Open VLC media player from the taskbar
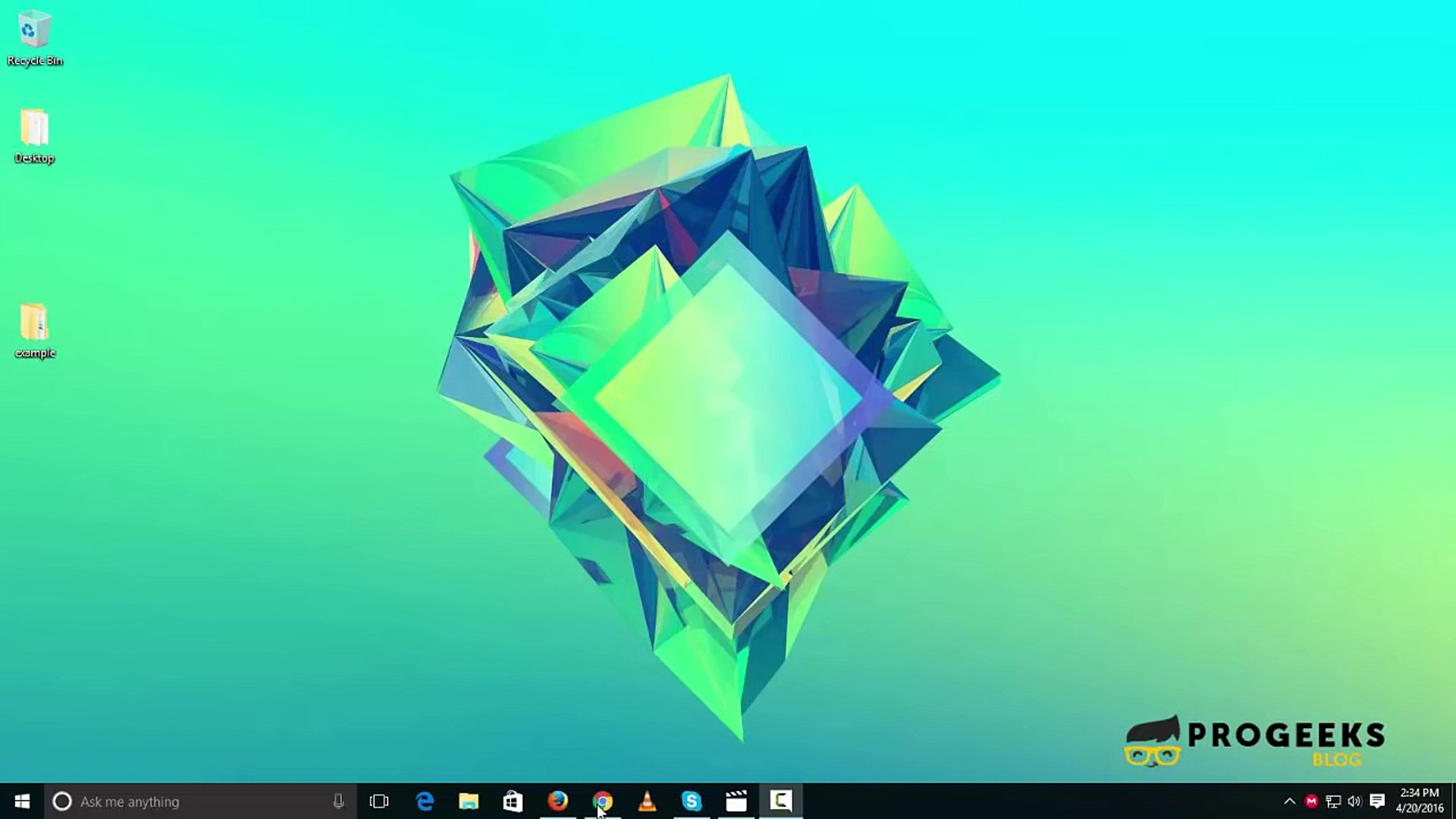Viewport: 1456px width, 819px height. click(x=647, y=801)
